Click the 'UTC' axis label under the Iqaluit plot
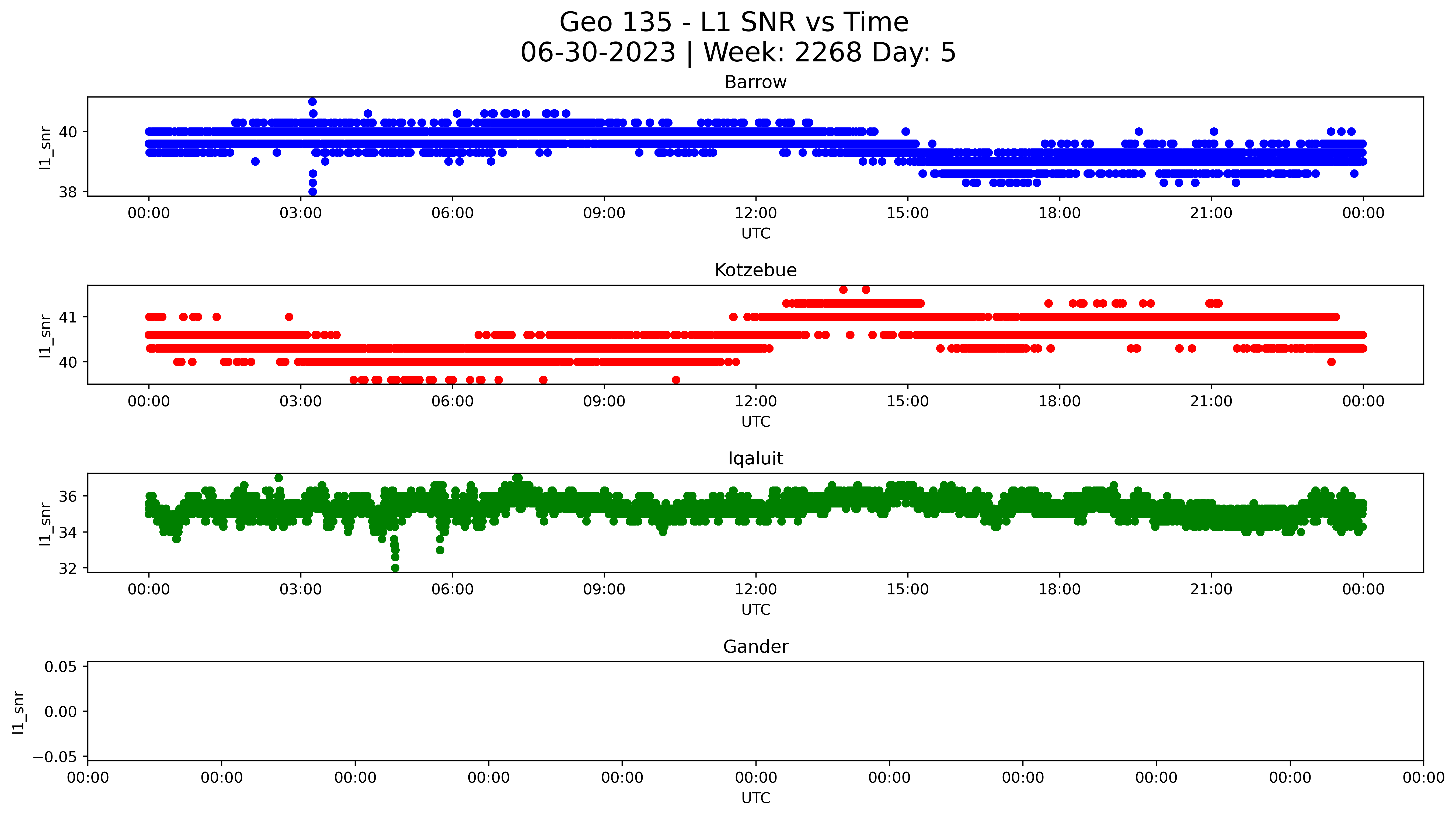This screenshot has width=1456, height=817. (x=756, y=610)
